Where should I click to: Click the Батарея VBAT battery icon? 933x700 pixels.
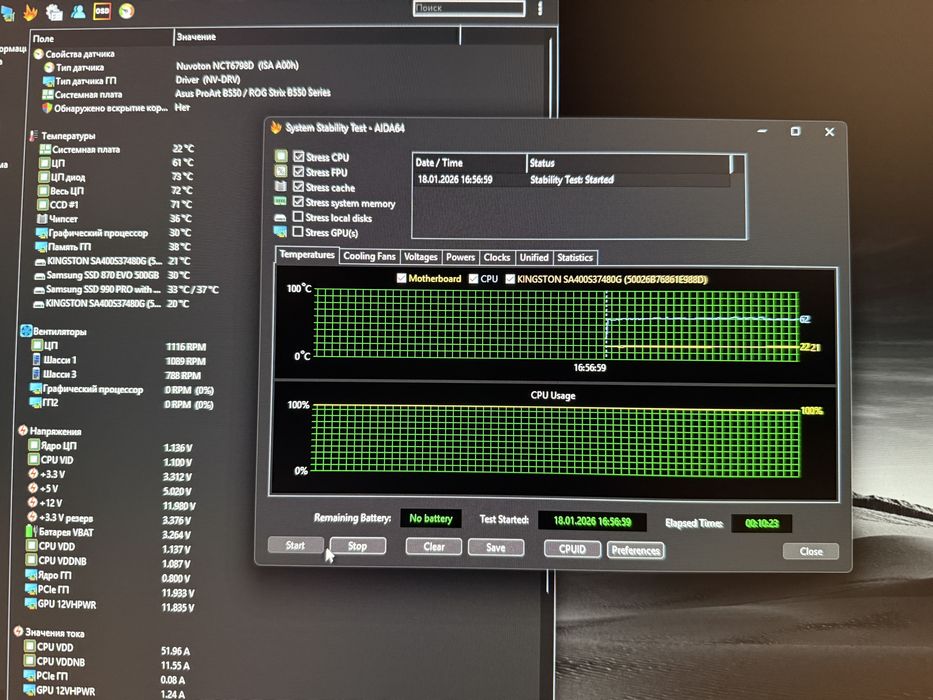[x=30, y=532]
